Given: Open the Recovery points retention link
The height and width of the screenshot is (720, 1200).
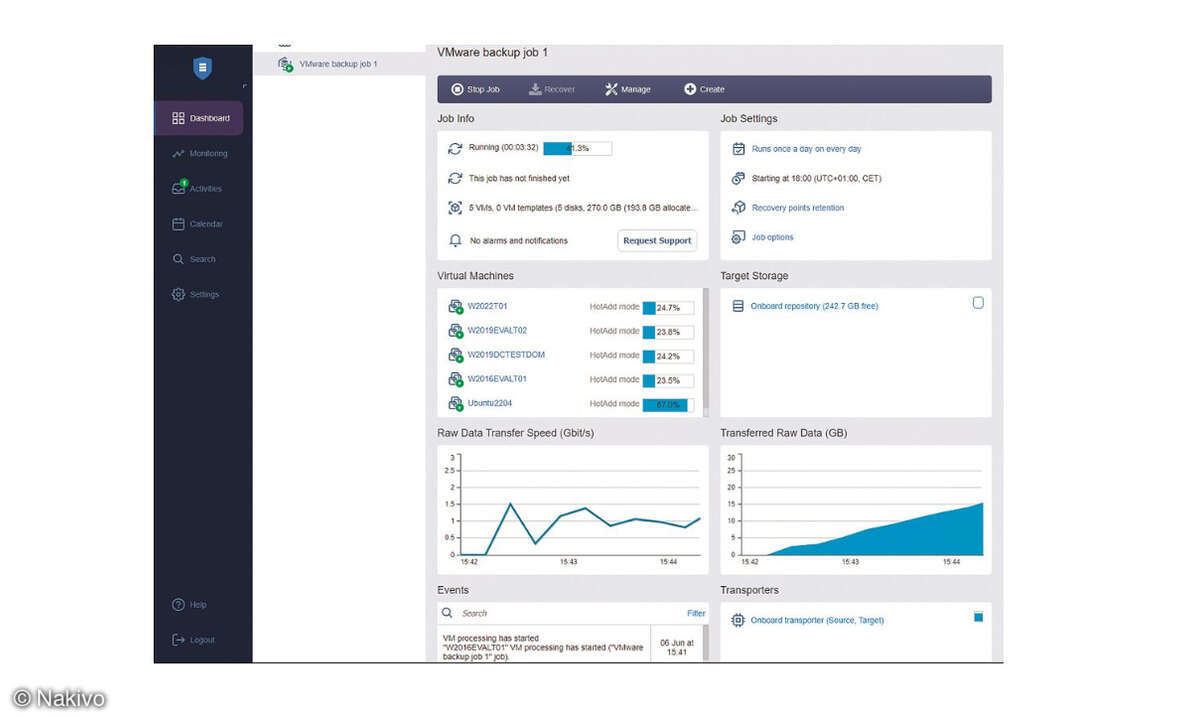Looking at the screenshot, I should [798, 208].
